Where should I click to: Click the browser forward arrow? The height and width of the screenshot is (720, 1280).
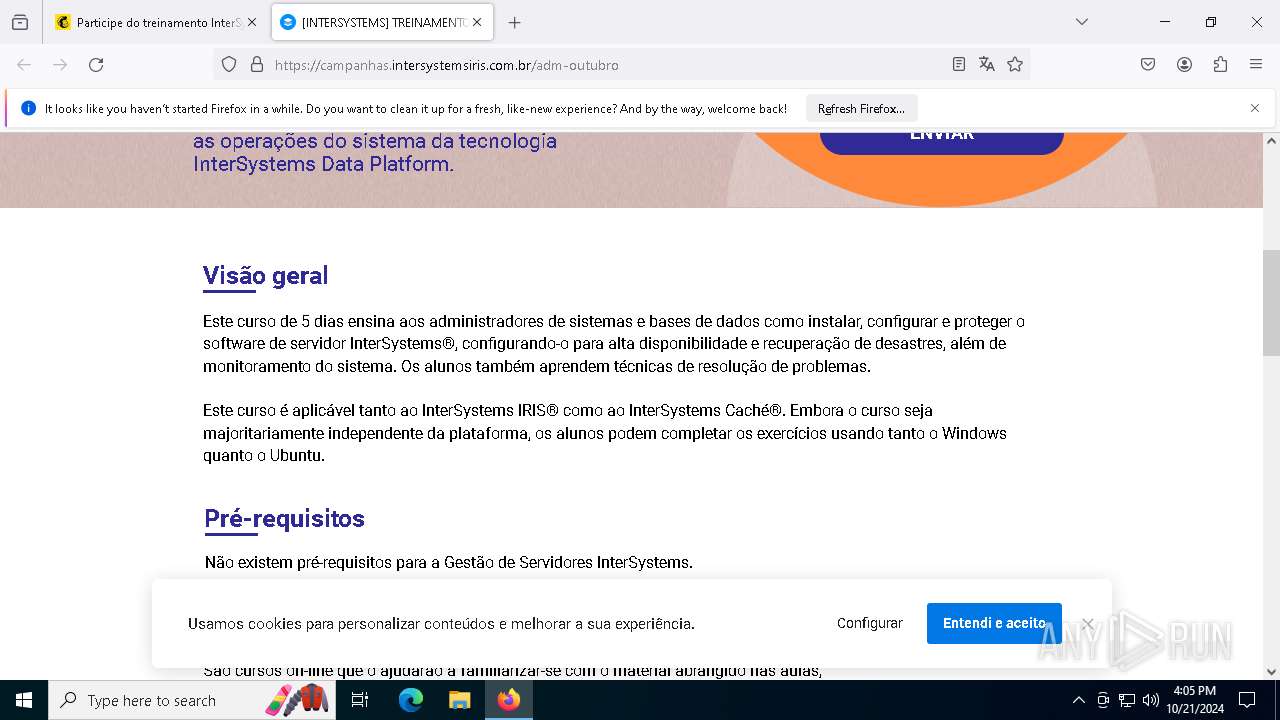point(60,65)
